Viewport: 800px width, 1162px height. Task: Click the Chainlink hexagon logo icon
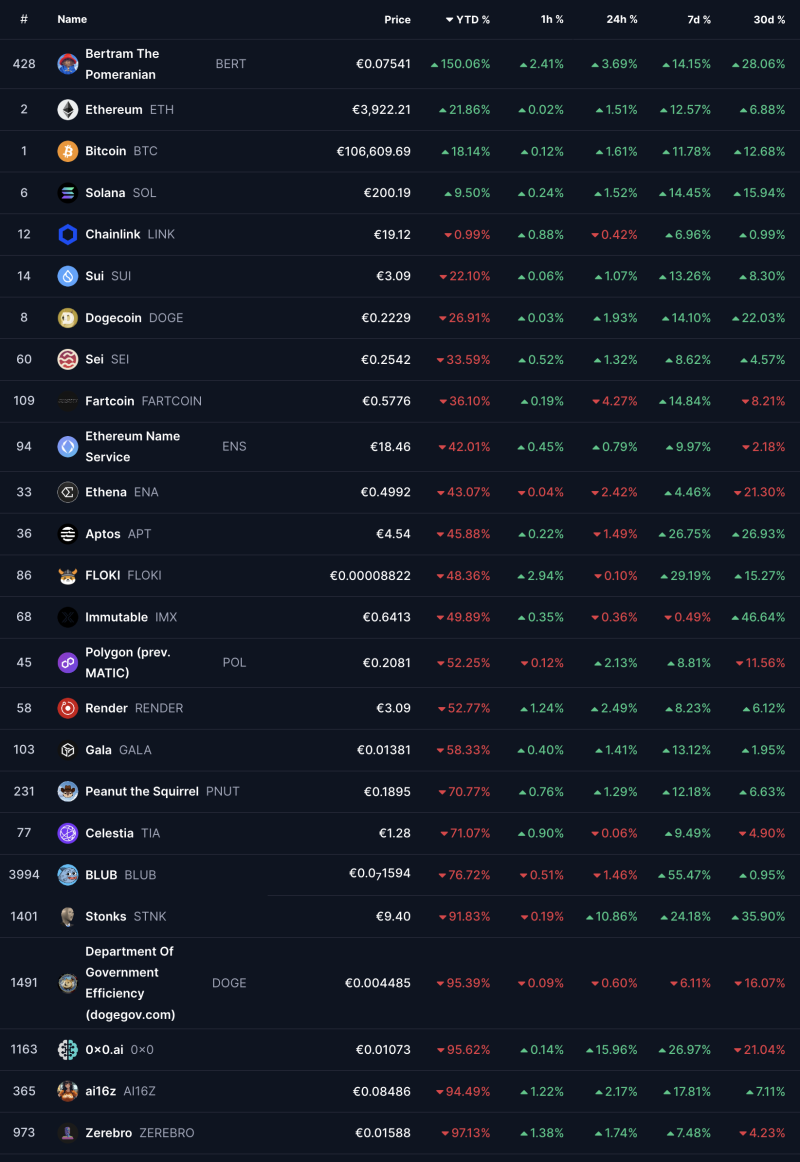(68, 235)
